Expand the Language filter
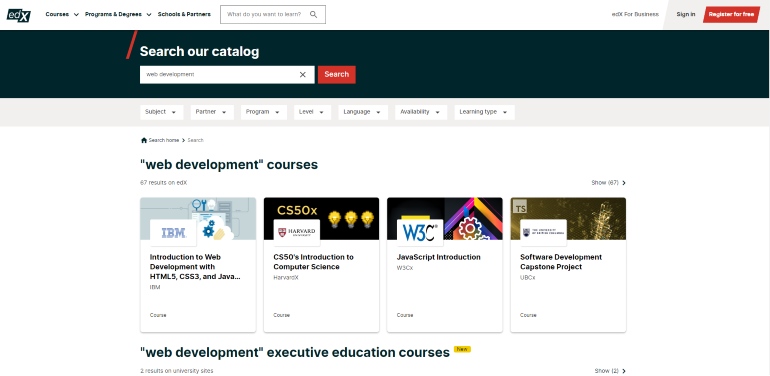Image resolution: width=770 pixels, height=376 pixels. coord(363,112)
